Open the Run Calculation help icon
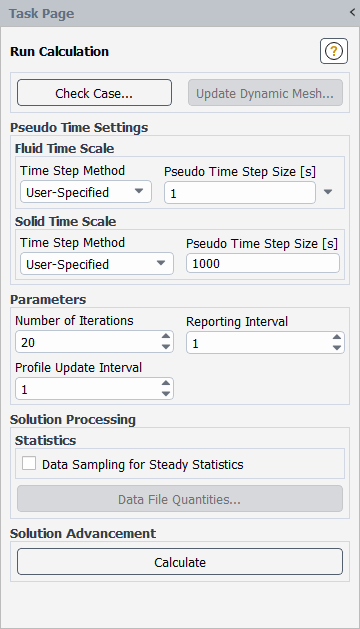Viewport: 360px width, 629px height. coord(334,51)
